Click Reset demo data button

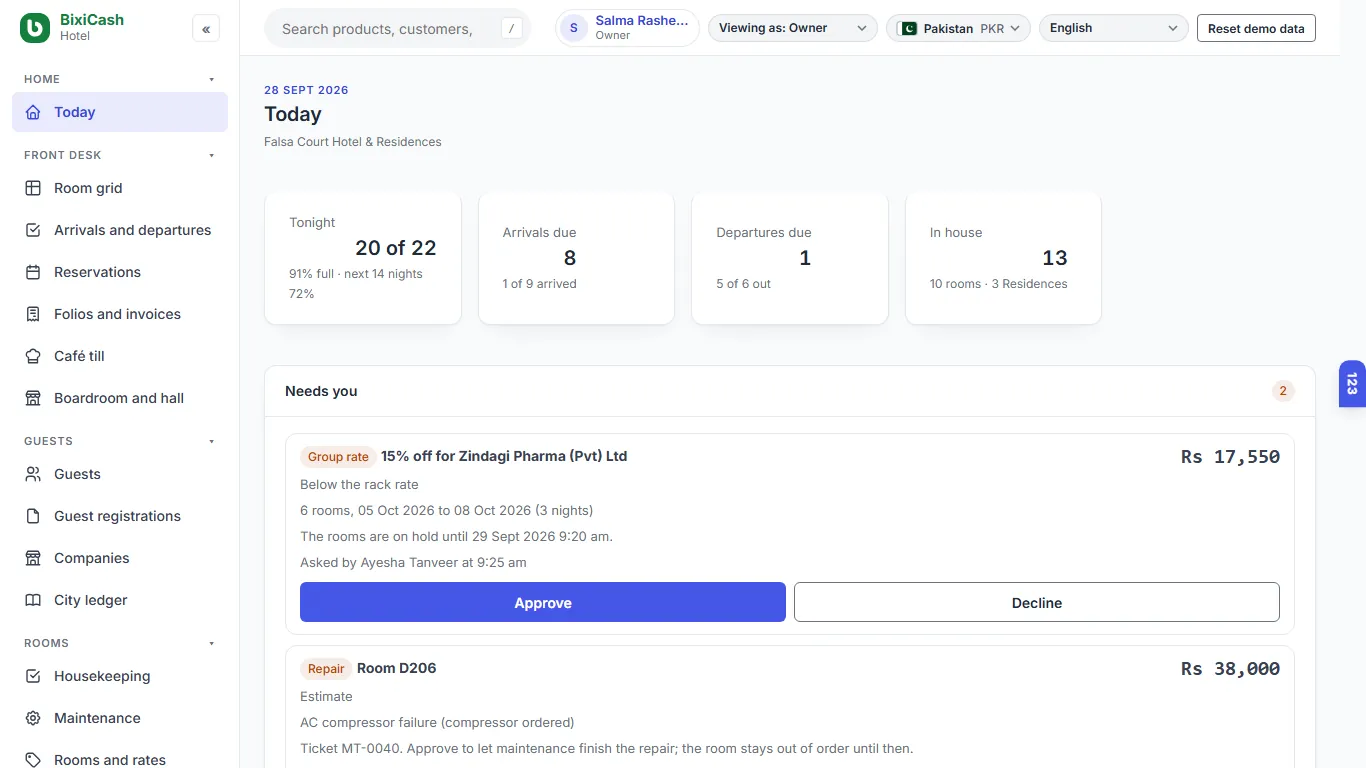click(1256, 28)
